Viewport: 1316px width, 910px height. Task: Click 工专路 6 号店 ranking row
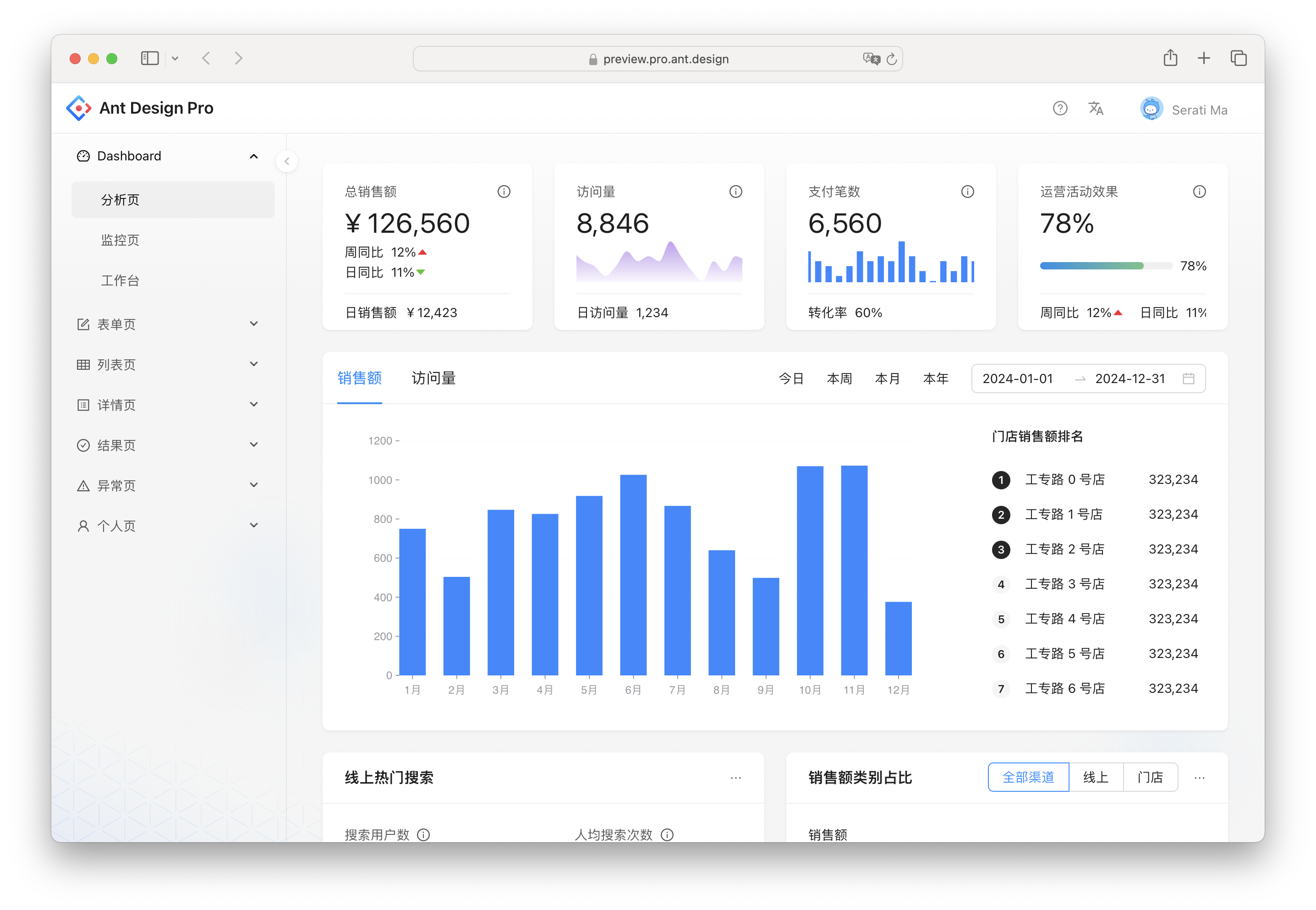click(1095, 689)
